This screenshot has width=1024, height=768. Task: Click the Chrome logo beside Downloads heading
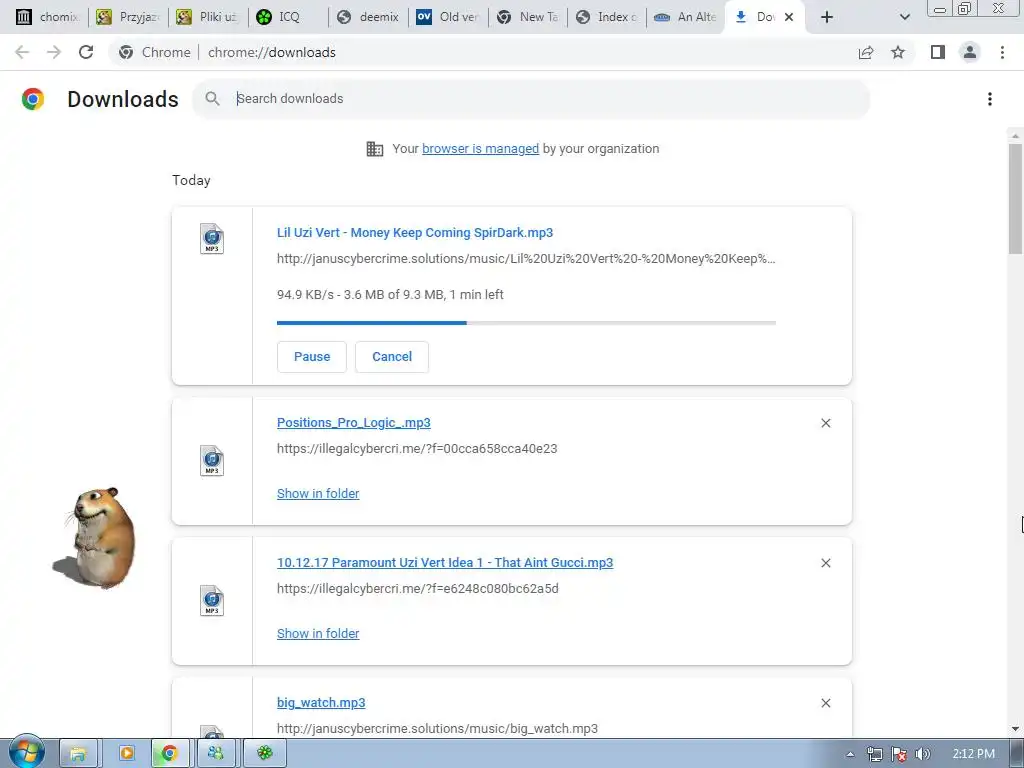click(33, 99)
